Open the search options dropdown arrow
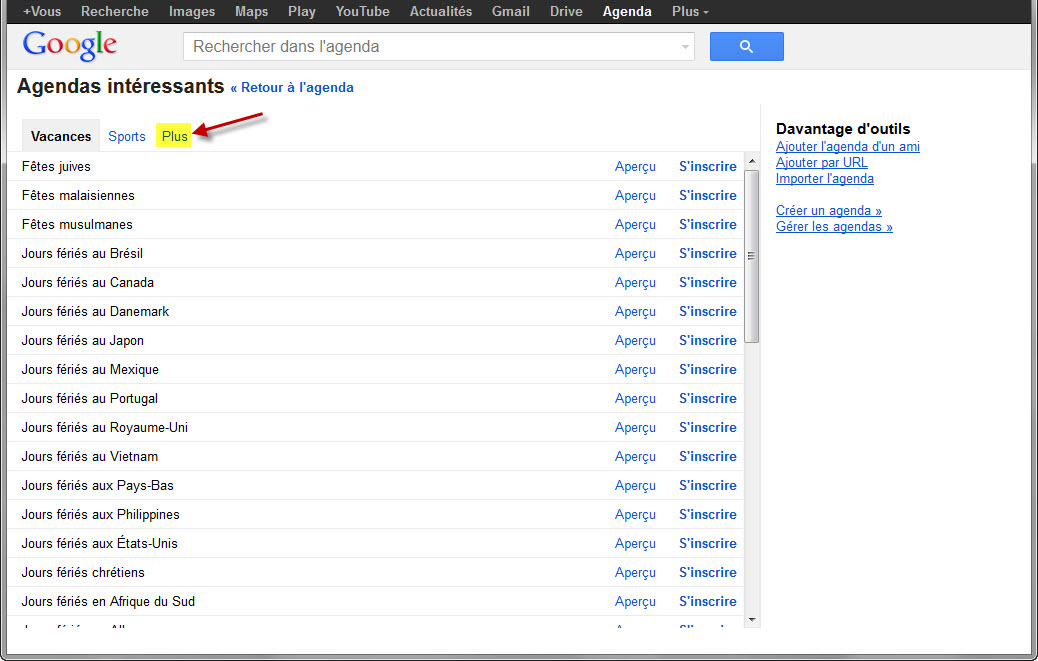This screenshot has width=1038, height=661. (685, 47)
